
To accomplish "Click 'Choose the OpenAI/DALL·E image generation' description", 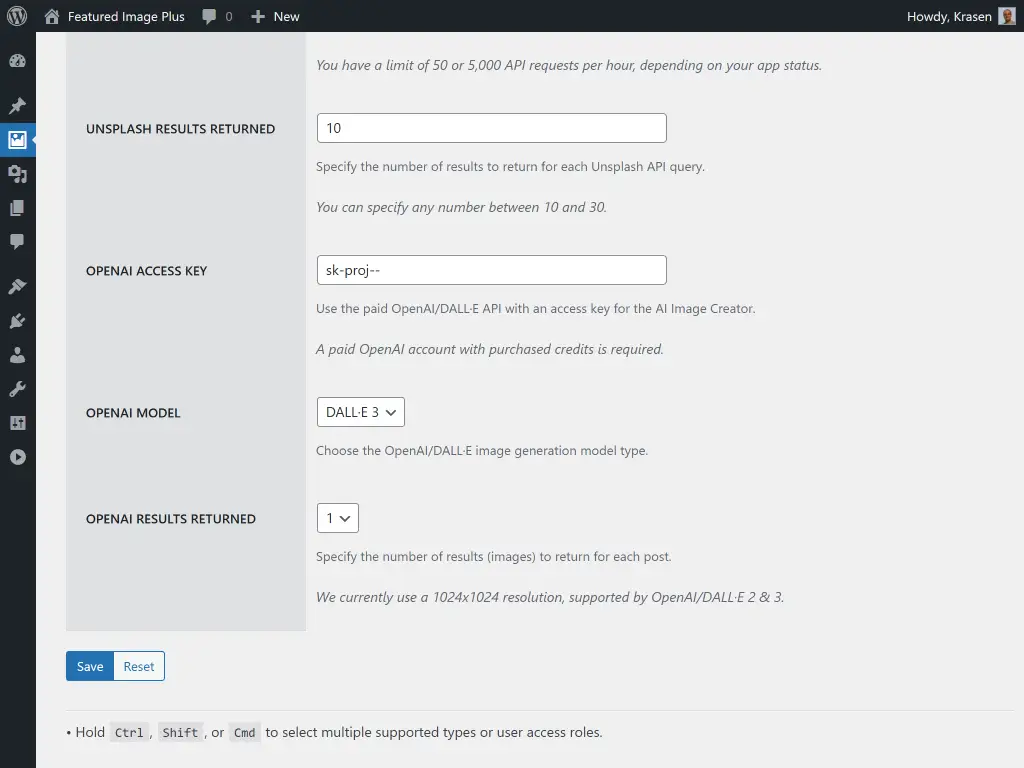I will tap(482, 451).
